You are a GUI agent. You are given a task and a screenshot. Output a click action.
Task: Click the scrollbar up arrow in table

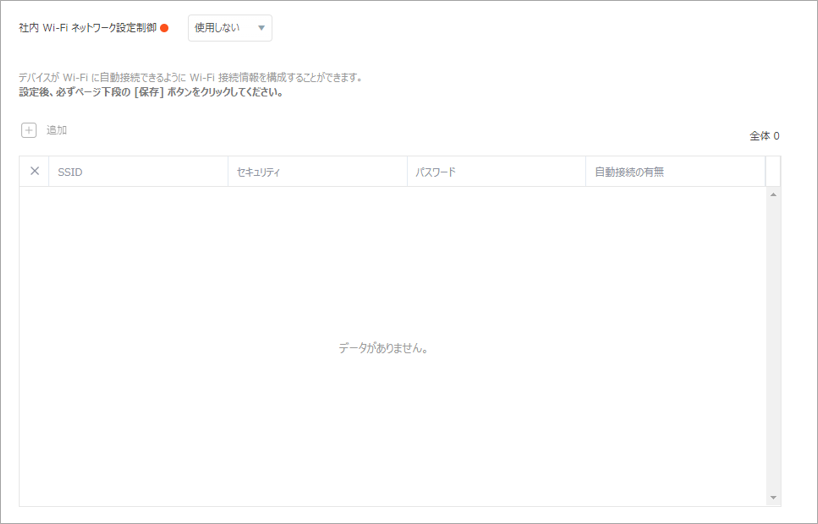tap(773, 195)
